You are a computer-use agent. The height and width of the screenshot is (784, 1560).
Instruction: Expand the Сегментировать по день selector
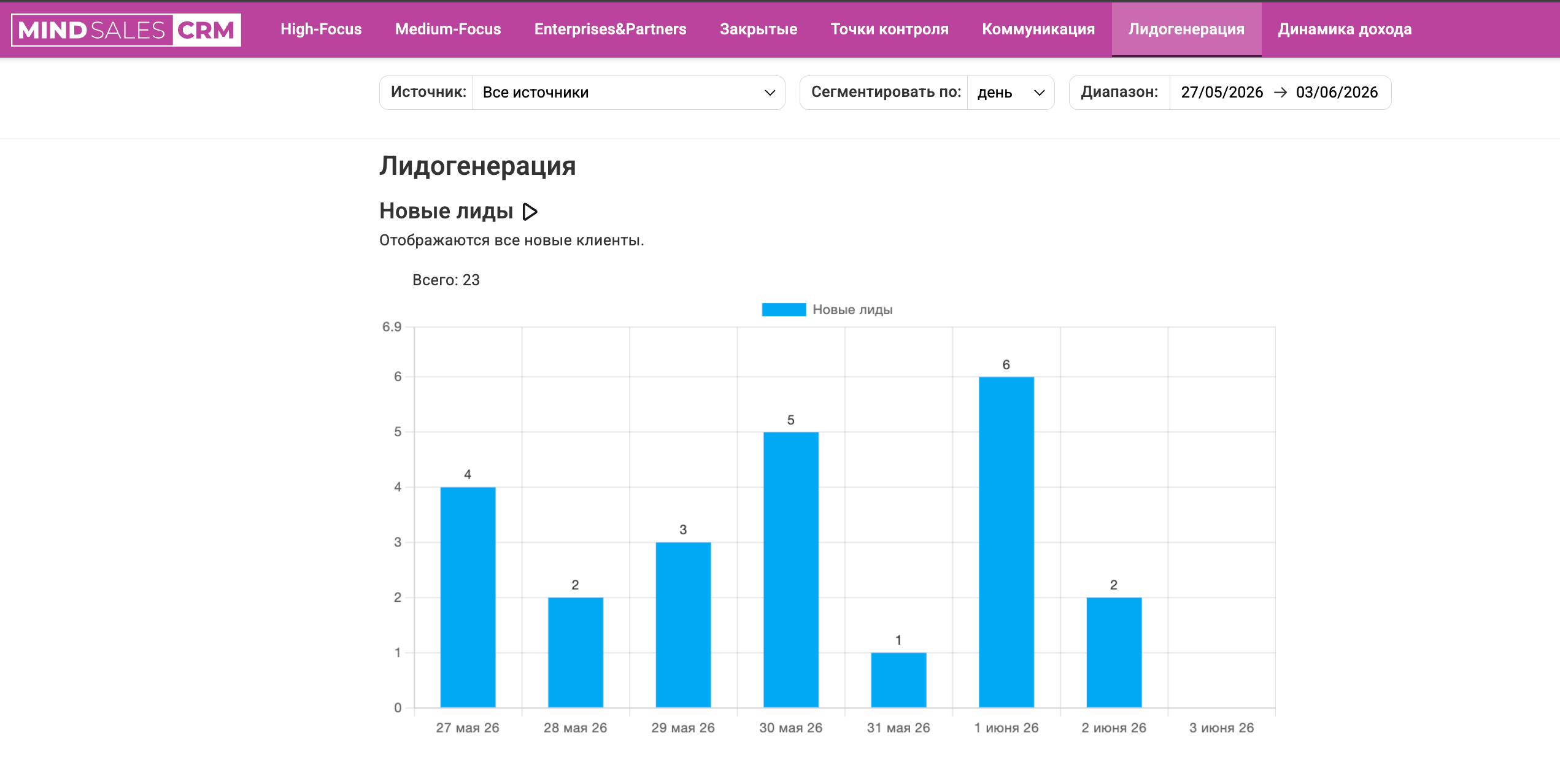click(1011, 93)
